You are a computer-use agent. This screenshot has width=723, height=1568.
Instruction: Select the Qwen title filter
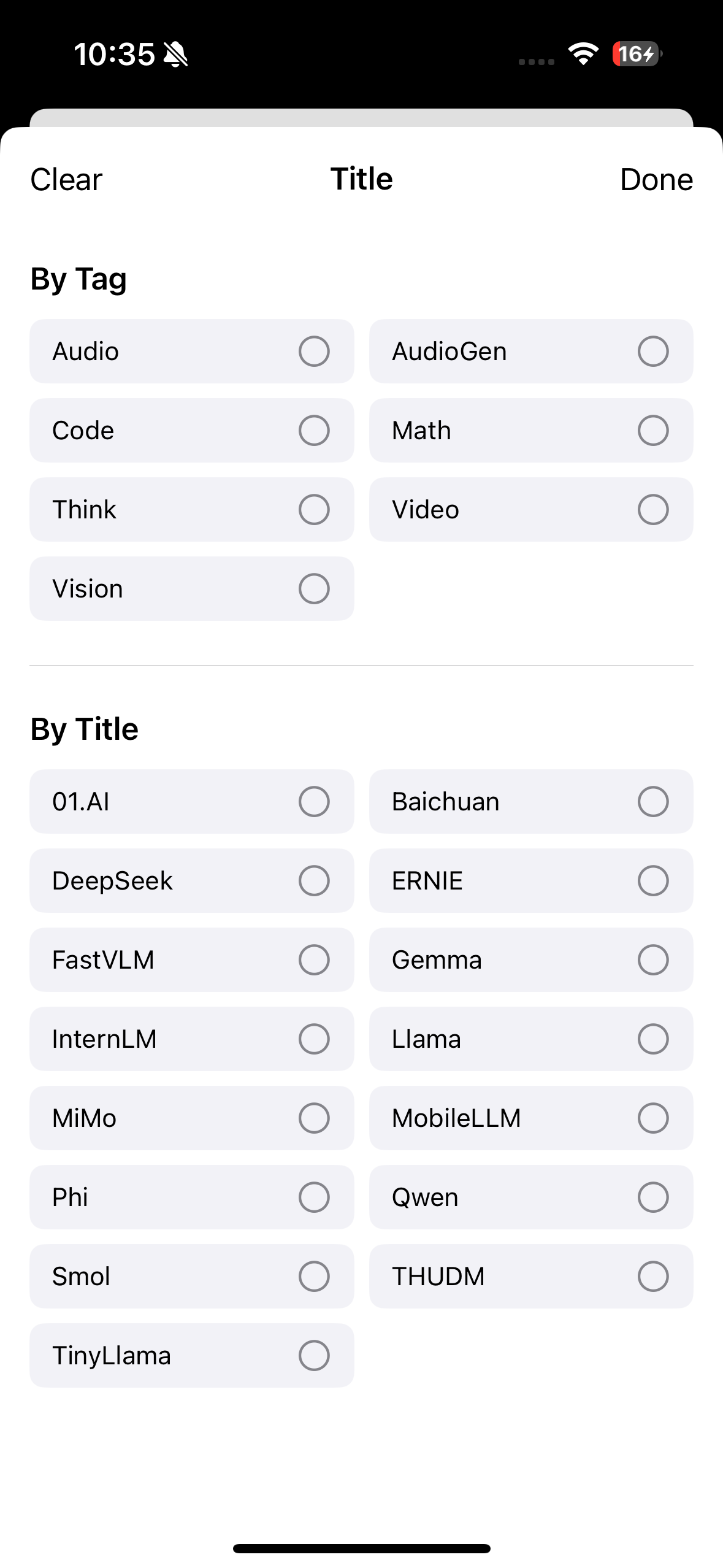click(x=531, y=1197)
